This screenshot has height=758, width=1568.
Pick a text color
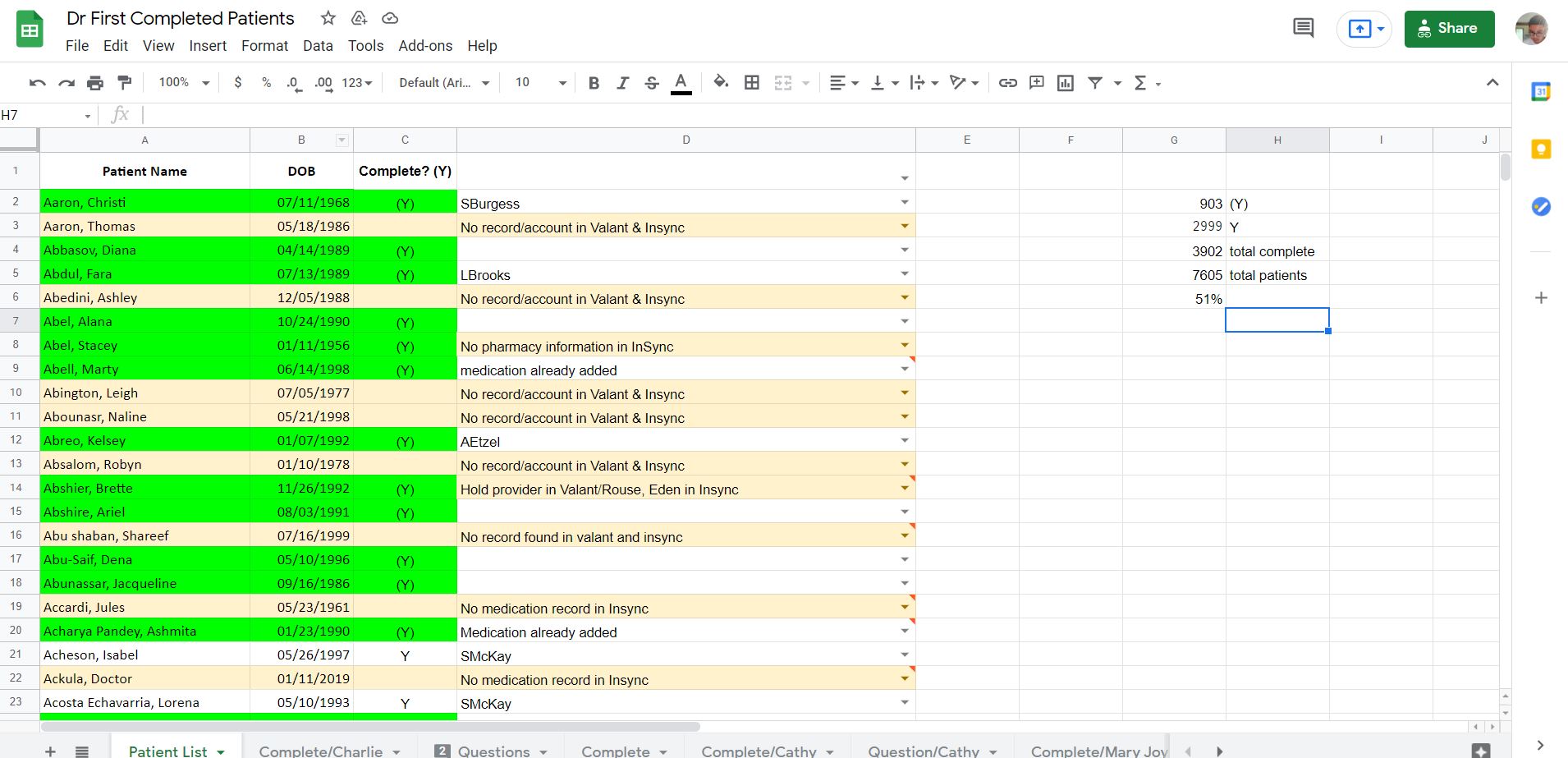pyautogui.click(x=681, y=83)
